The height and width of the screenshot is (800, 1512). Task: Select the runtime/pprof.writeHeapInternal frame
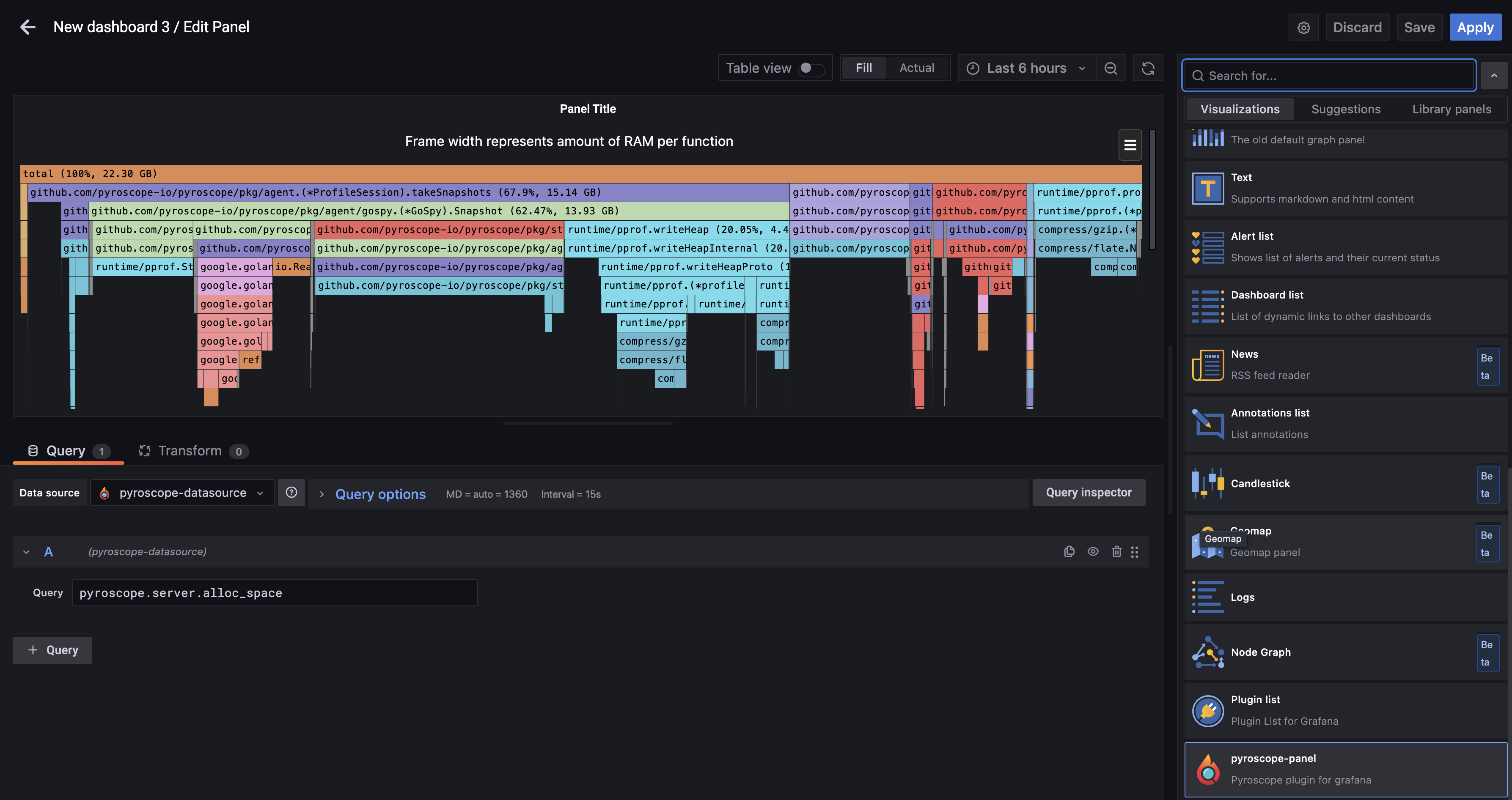pyautogui.click(x=677, y=249)
